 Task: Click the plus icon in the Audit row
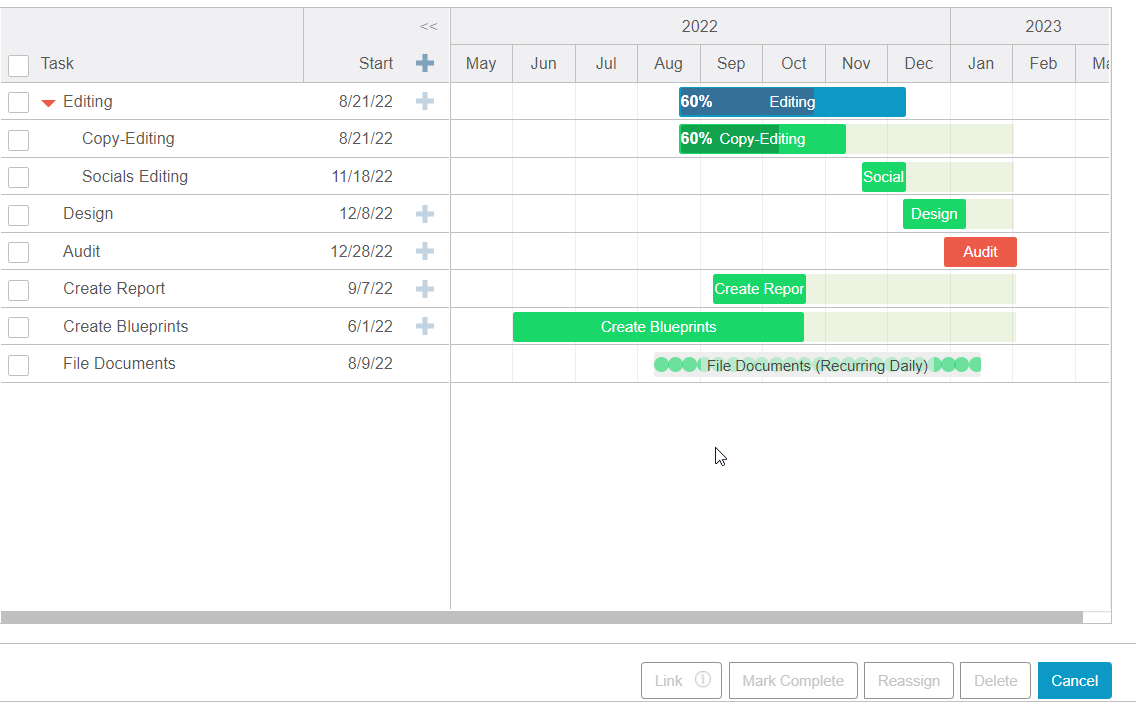coord(425,251)
